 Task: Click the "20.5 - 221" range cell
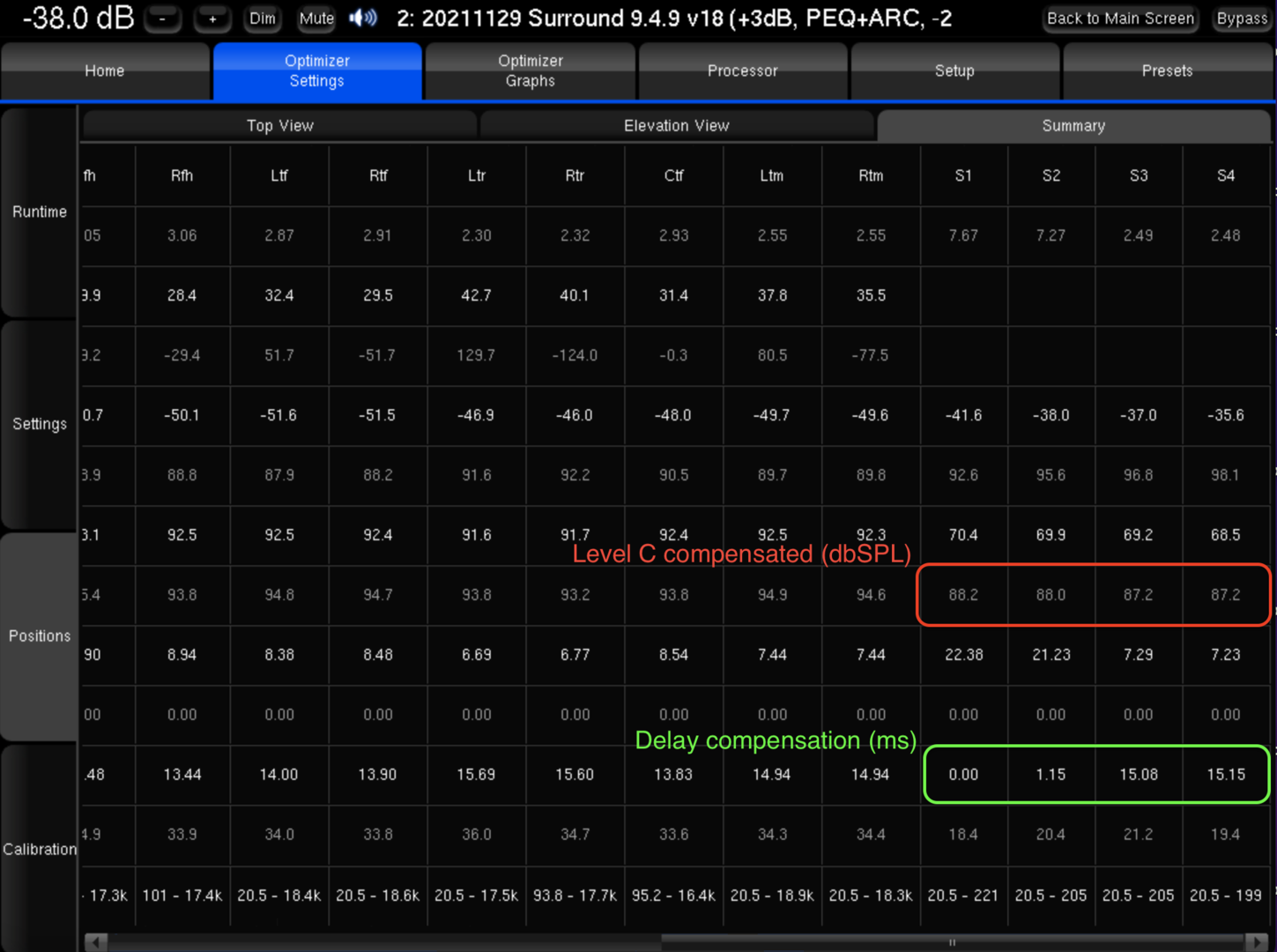pos(963,896)
